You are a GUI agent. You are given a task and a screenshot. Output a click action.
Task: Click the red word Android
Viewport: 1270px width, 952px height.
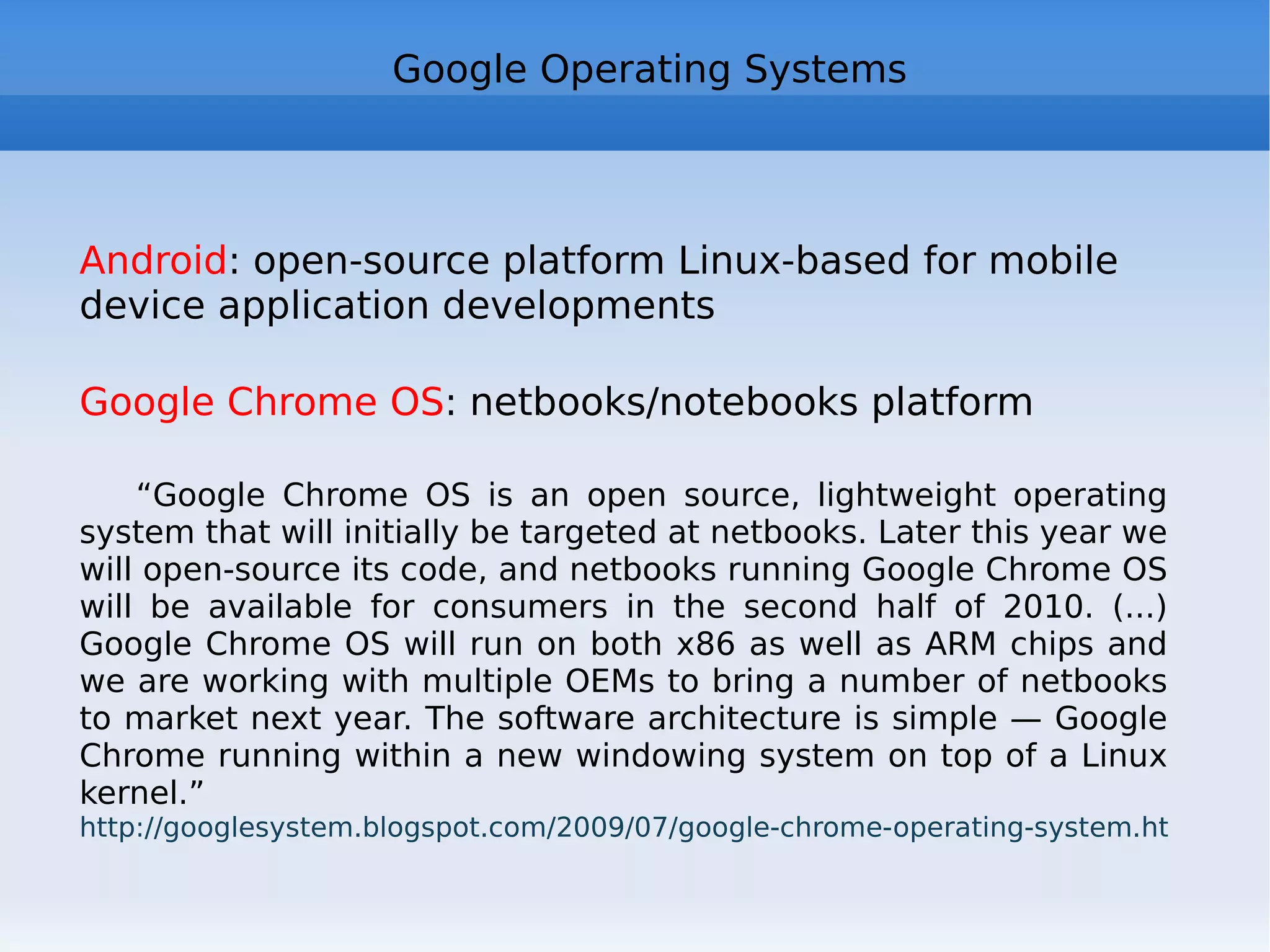coord(153,260)
